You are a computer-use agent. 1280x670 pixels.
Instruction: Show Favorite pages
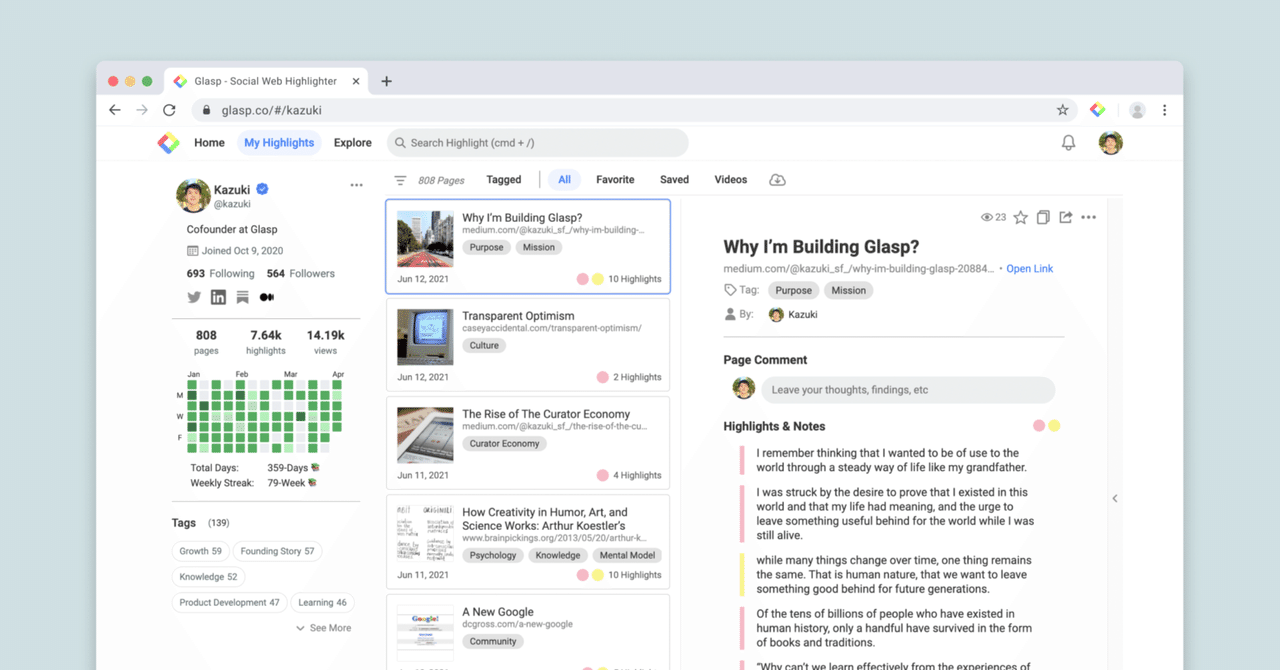(x=615, y=180)
